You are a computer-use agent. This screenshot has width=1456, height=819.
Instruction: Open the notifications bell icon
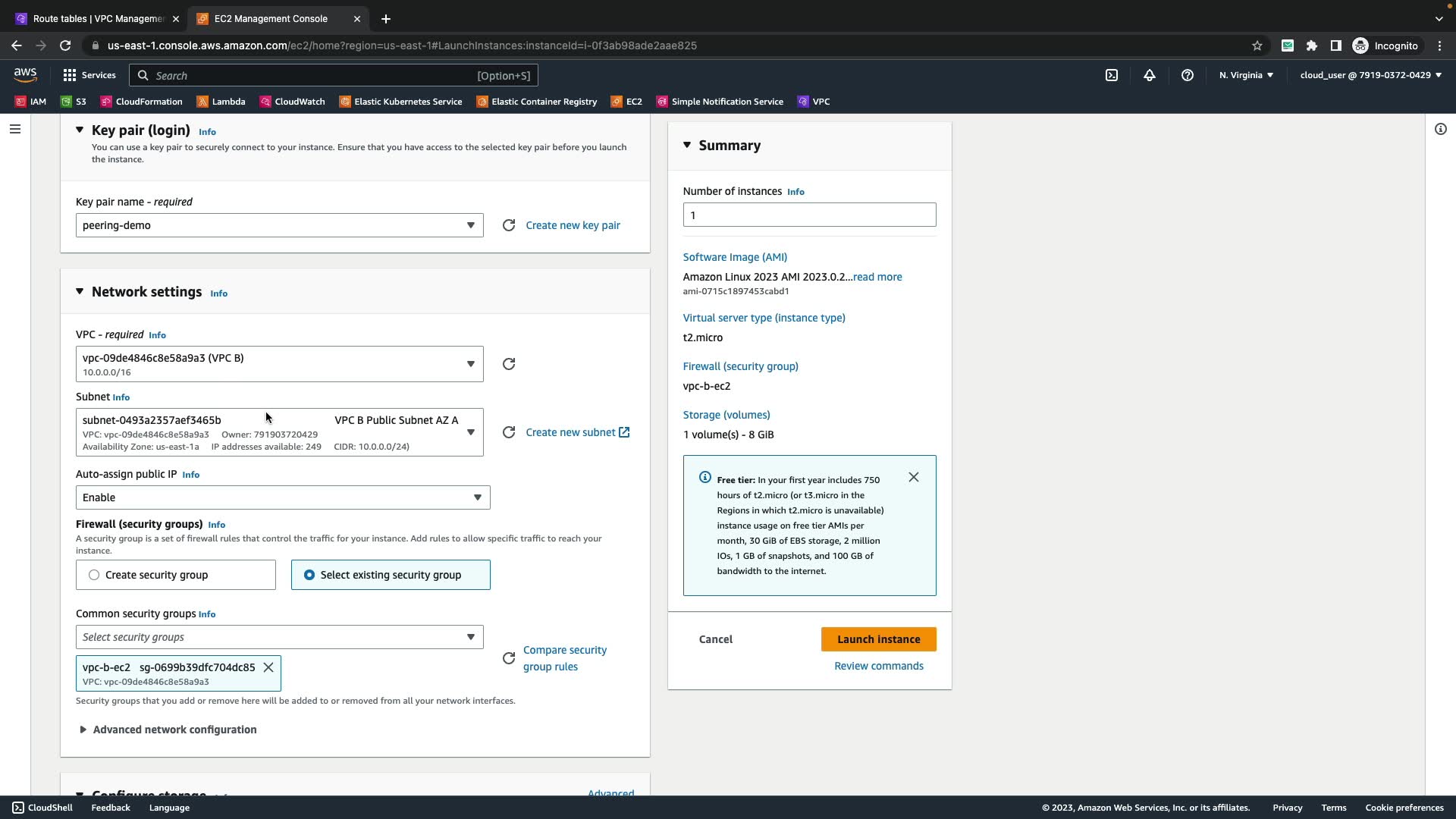click(1149, 75)
